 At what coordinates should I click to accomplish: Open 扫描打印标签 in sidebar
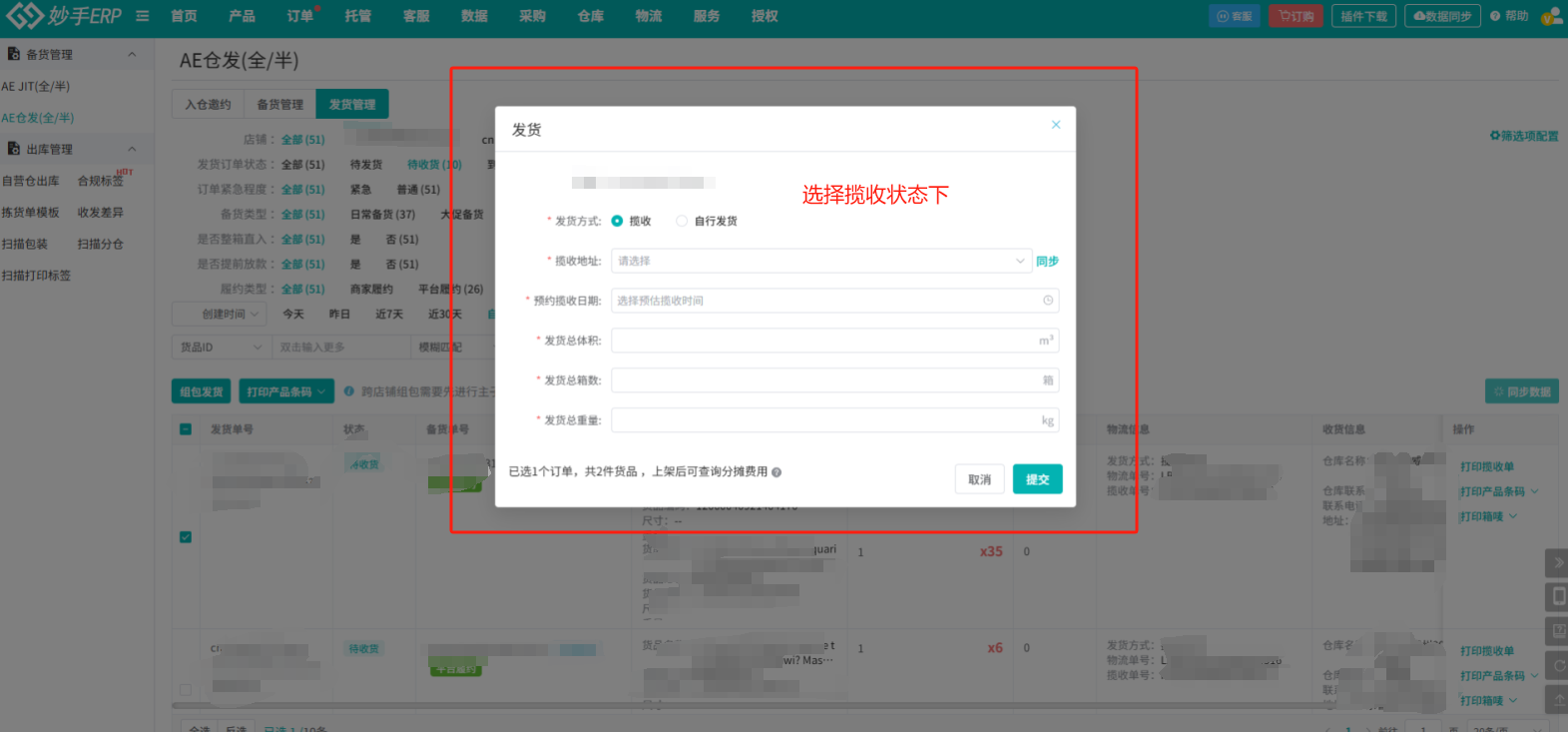(36, 276)
